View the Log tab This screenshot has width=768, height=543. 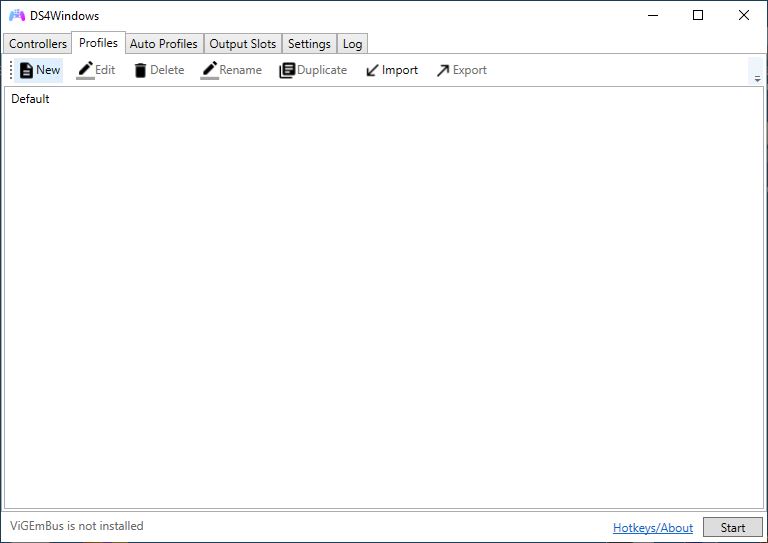point(352,44)
